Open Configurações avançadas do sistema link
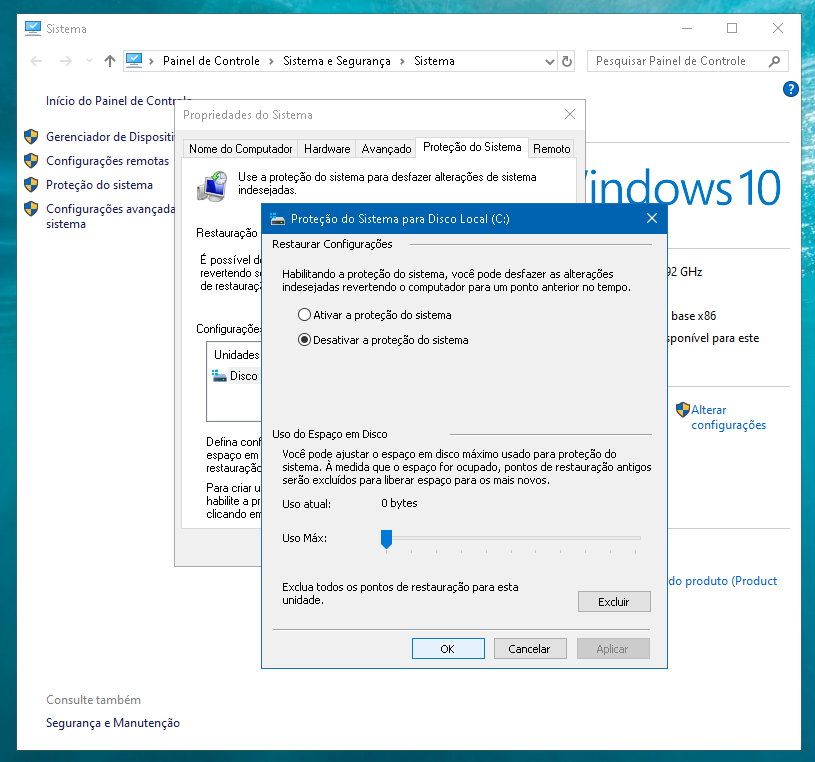Viewport: 815px width, 762px height. [x=110, y=216]
